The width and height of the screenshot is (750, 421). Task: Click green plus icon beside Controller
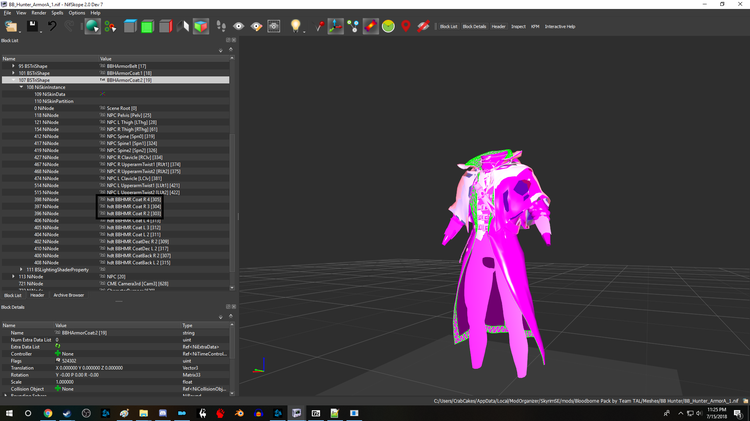pos(58,354)
